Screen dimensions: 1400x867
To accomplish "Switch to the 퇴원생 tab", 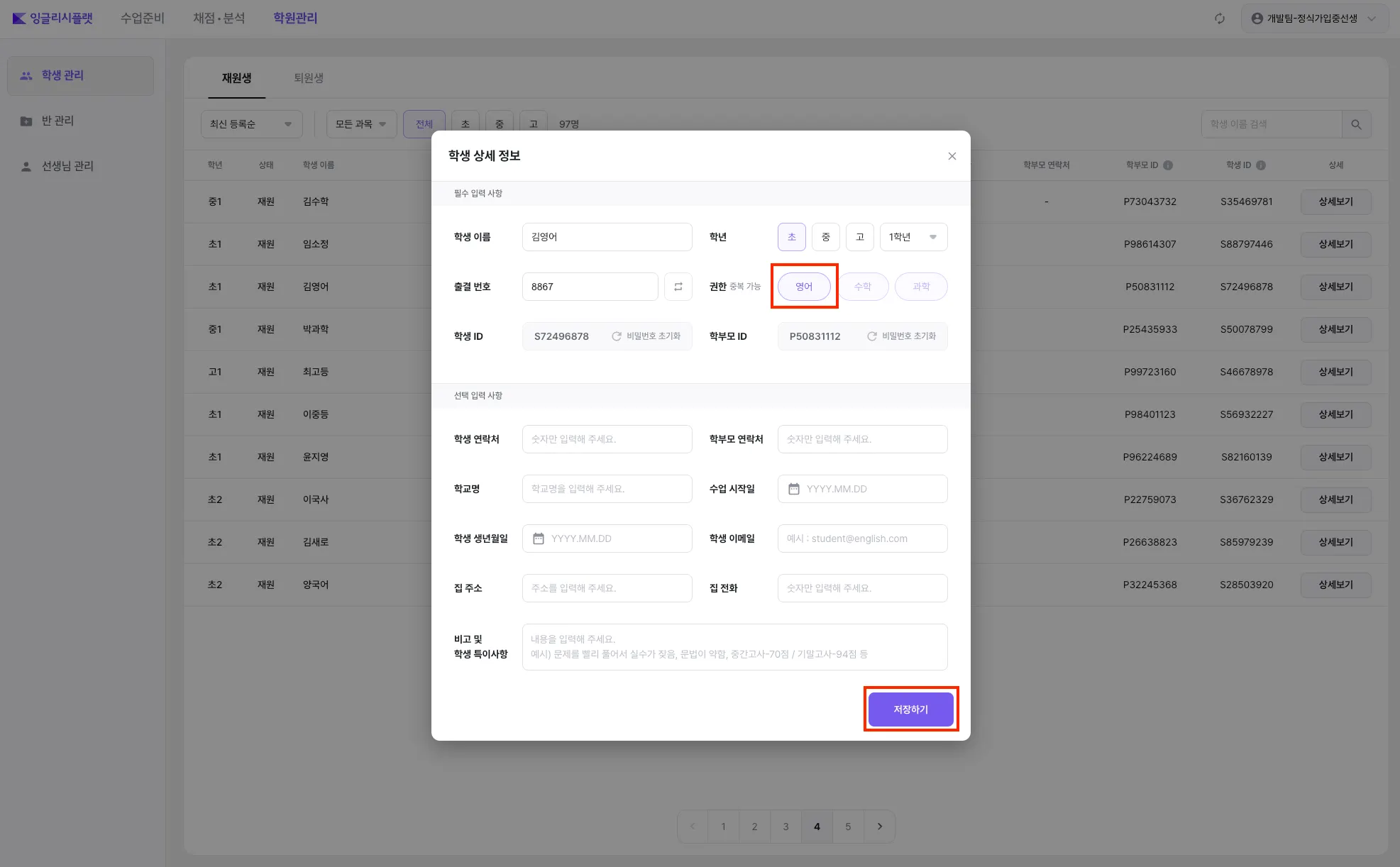I will (x=309, y=78).
